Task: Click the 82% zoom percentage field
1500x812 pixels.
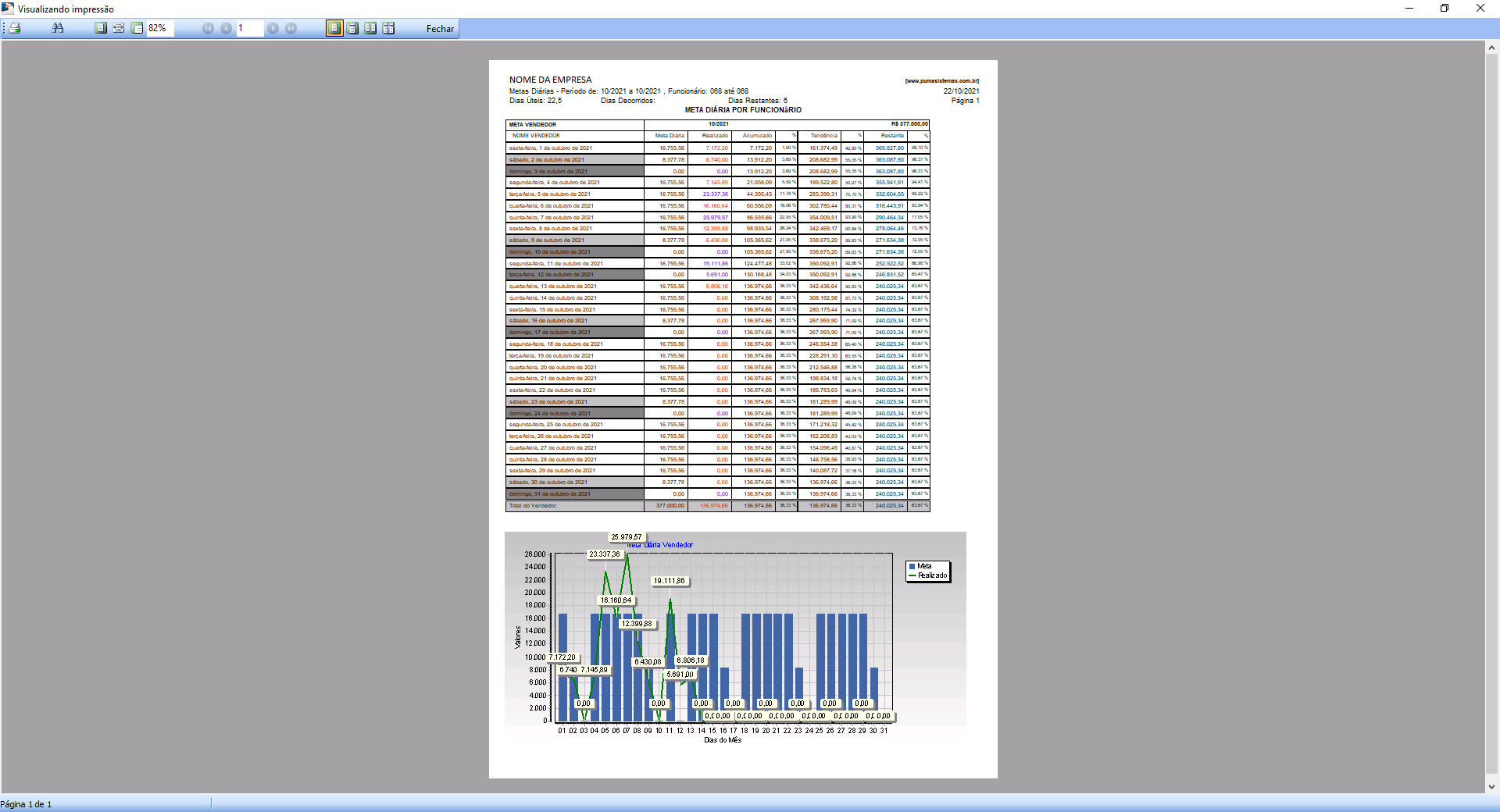Action: click(x=160, y=28)
